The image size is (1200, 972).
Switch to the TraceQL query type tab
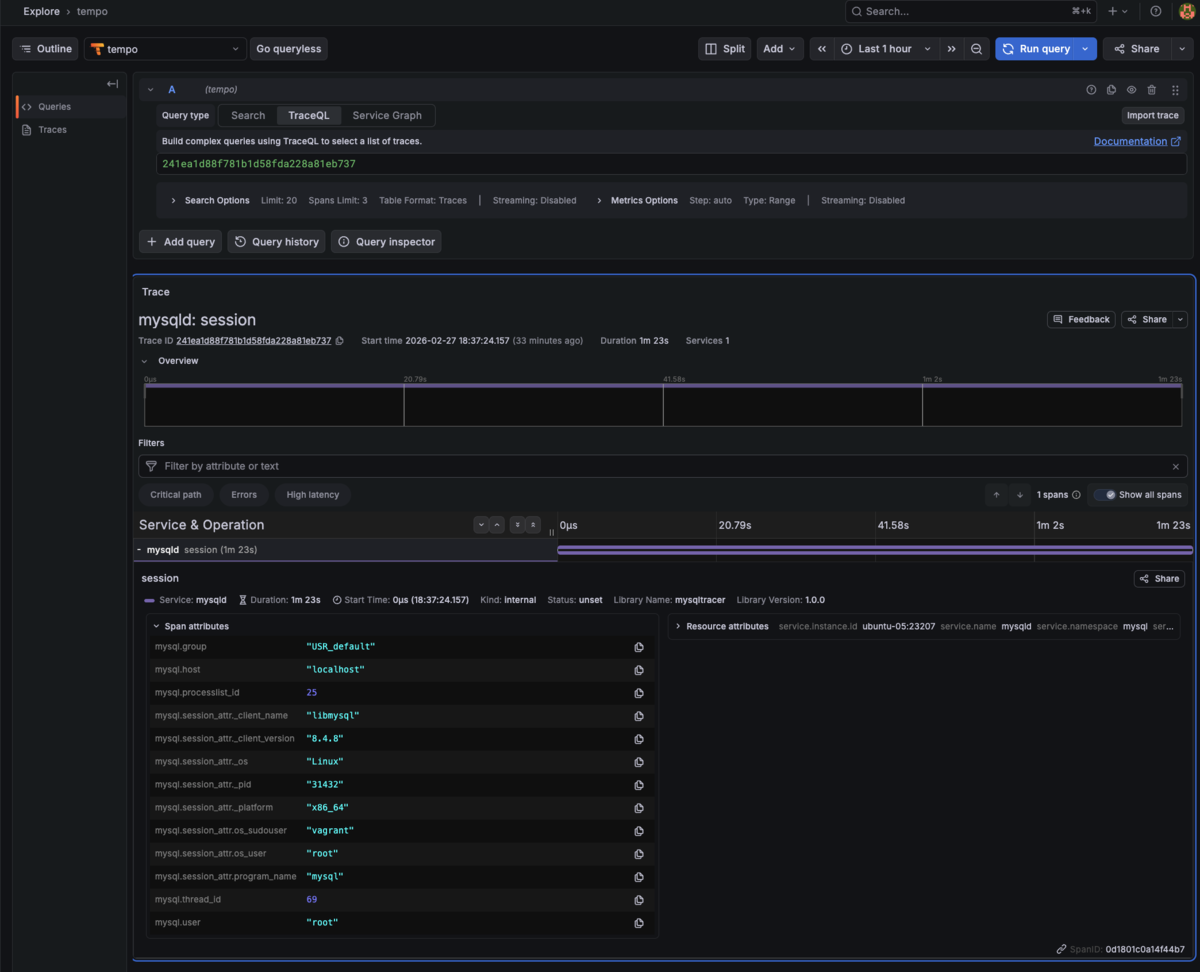coord(309,116)
